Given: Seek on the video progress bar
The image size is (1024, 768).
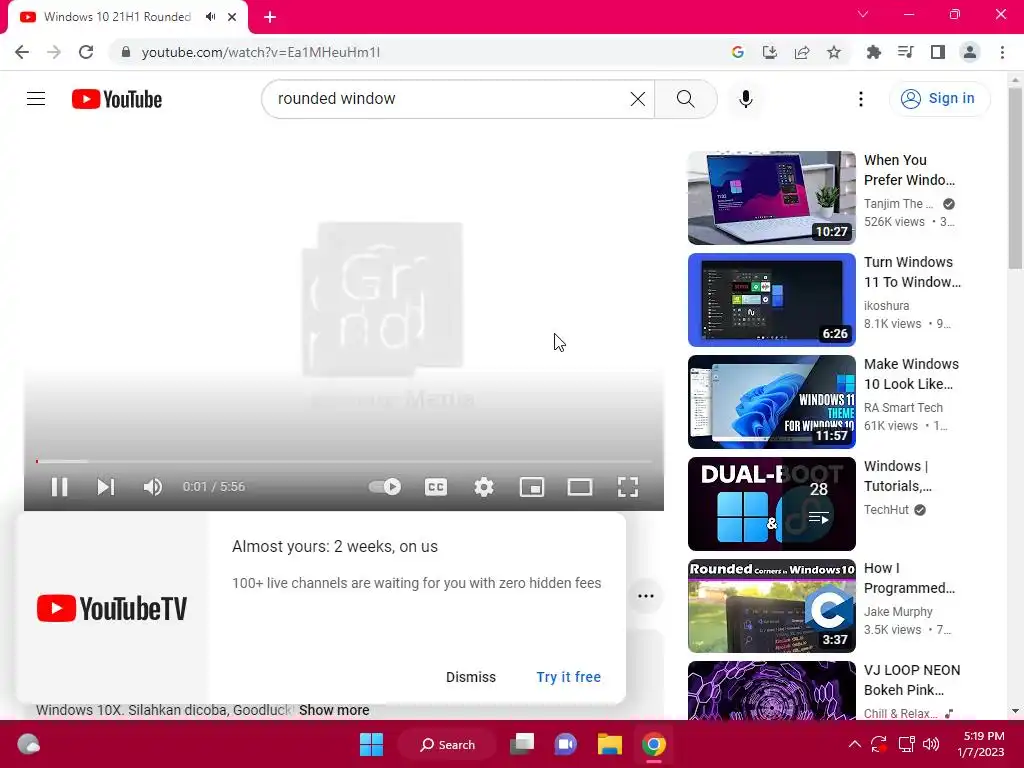Looking at the screenshot, I should (x=344, y=461).
